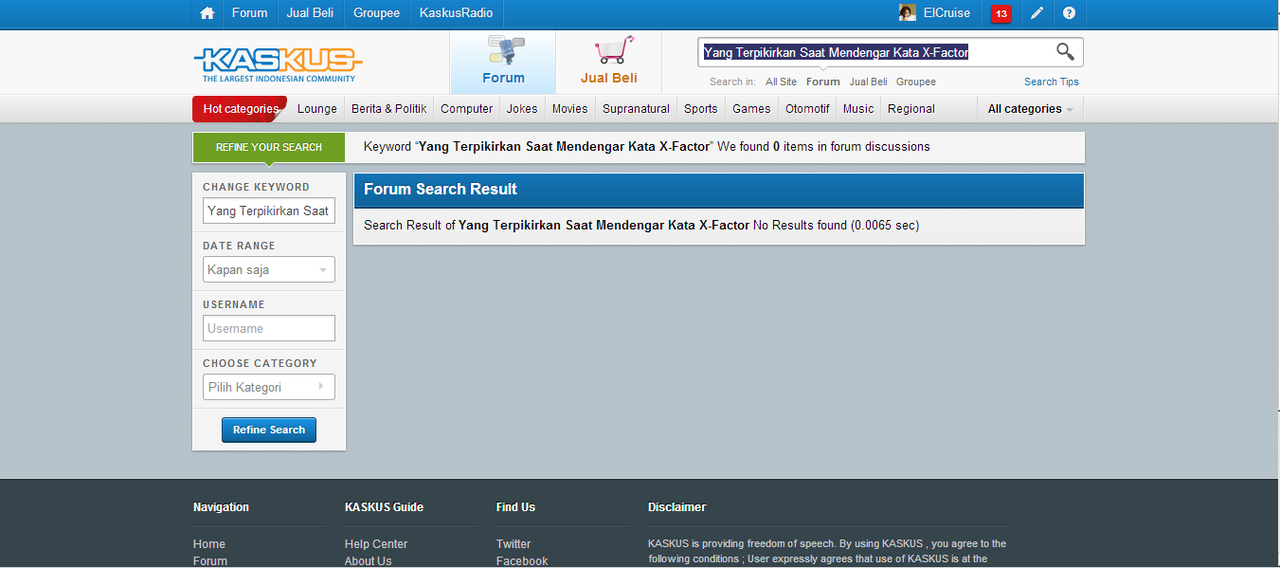1280x568 pixels.
Task: Open ElCruise user avatar
Action: (907, 13)
